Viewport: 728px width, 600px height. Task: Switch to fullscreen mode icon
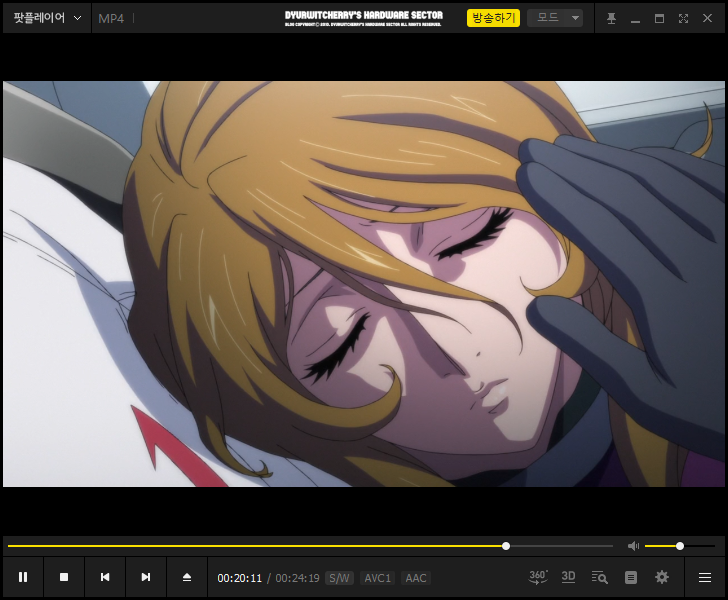[x=683, y=19]
